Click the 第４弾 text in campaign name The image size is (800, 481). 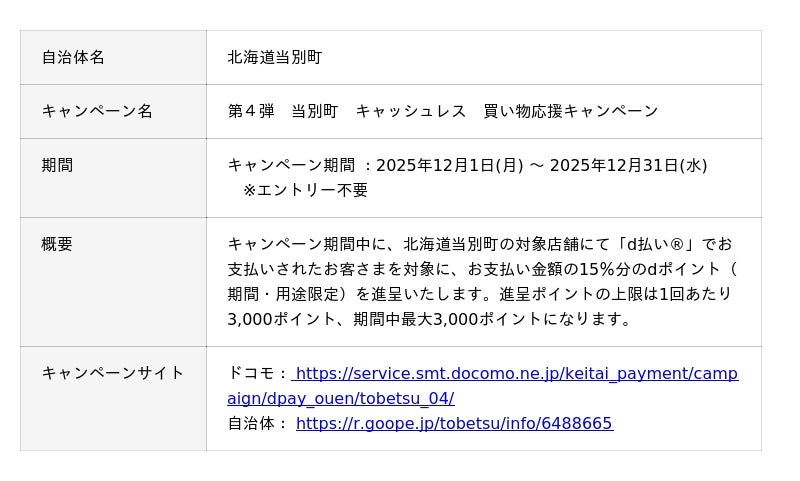coord(251,111)
